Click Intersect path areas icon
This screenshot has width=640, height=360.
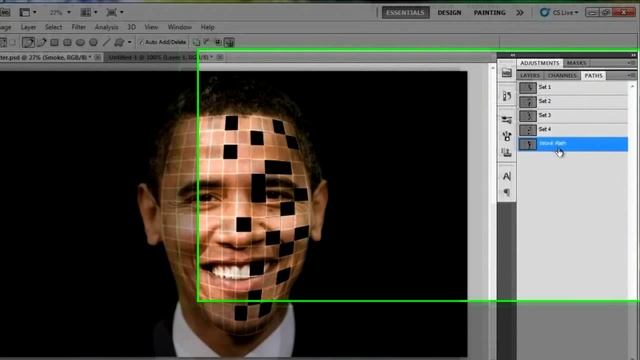click(x=218, y=42)
